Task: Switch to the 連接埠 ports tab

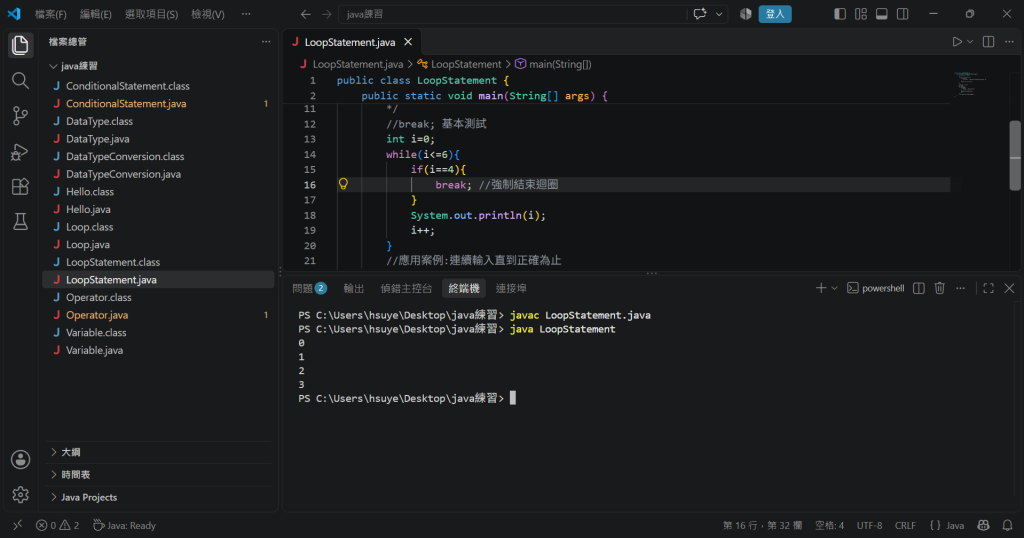Action: pyautogui.click(x=511, y=288)
